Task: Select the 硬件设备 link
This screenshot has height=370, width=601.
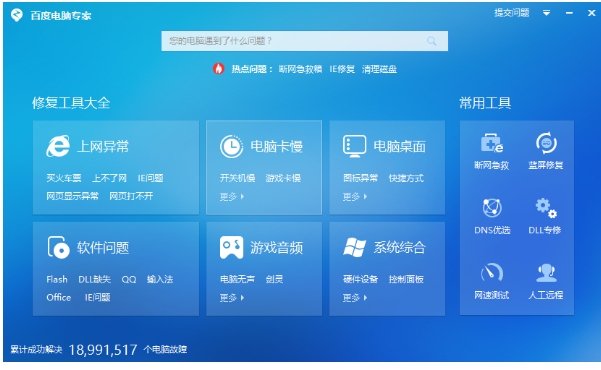Action: pos(360,279)
